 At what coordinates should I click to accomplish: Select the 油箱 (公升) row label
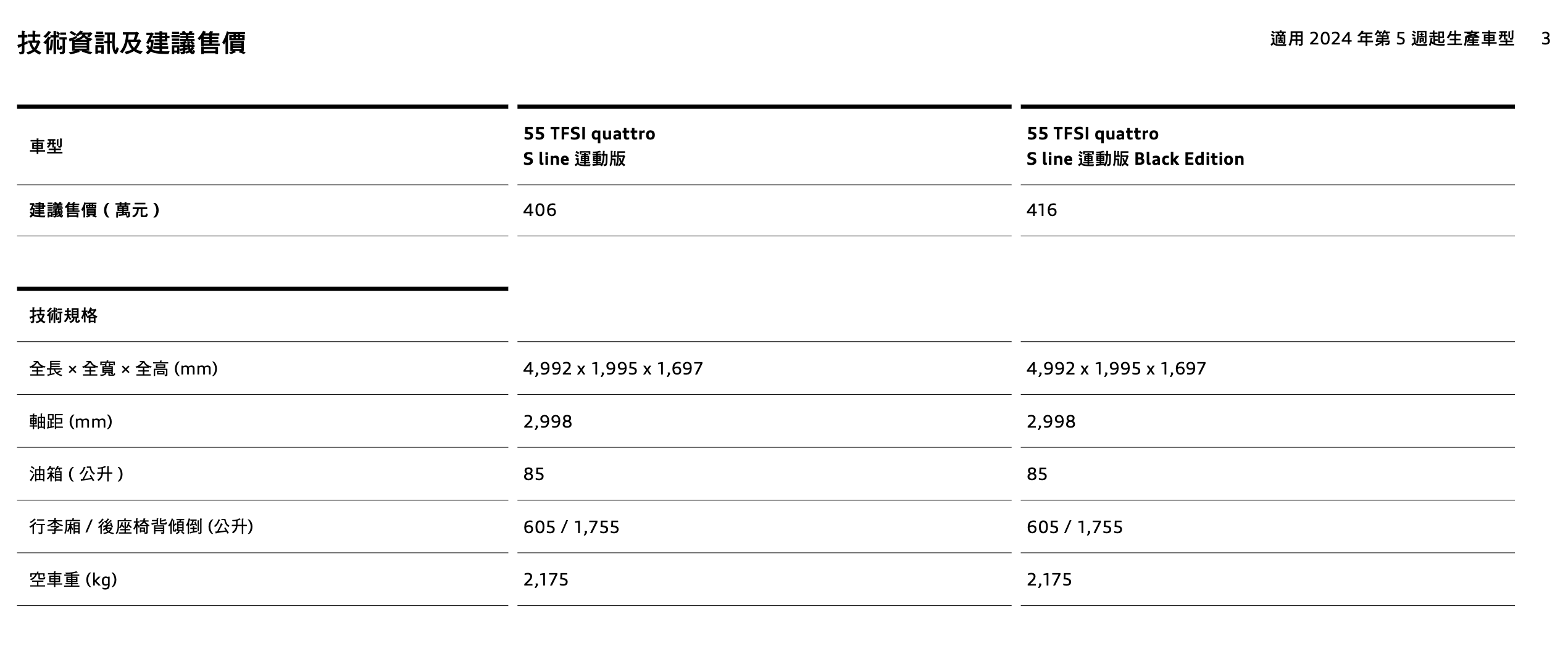pos(77,474)
